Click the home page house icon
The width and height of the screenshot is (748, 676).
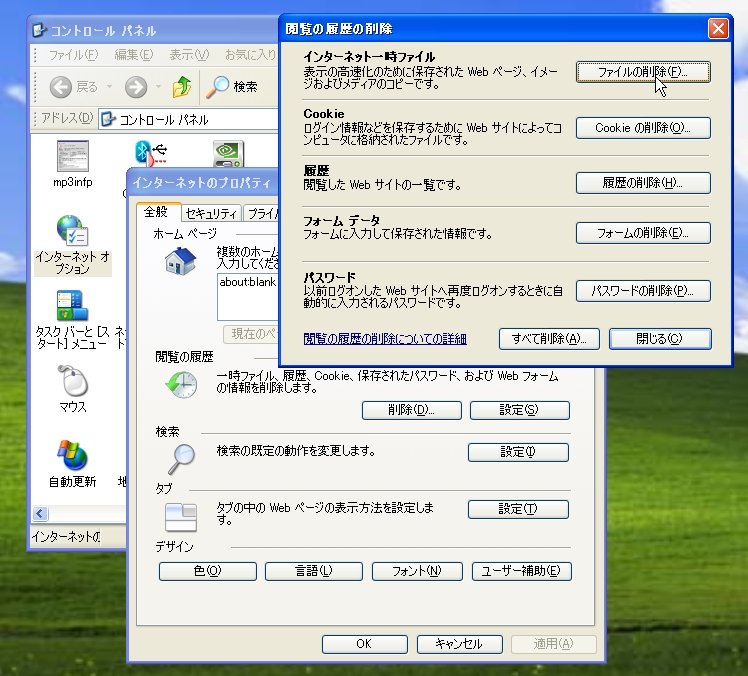pos(180,260)
